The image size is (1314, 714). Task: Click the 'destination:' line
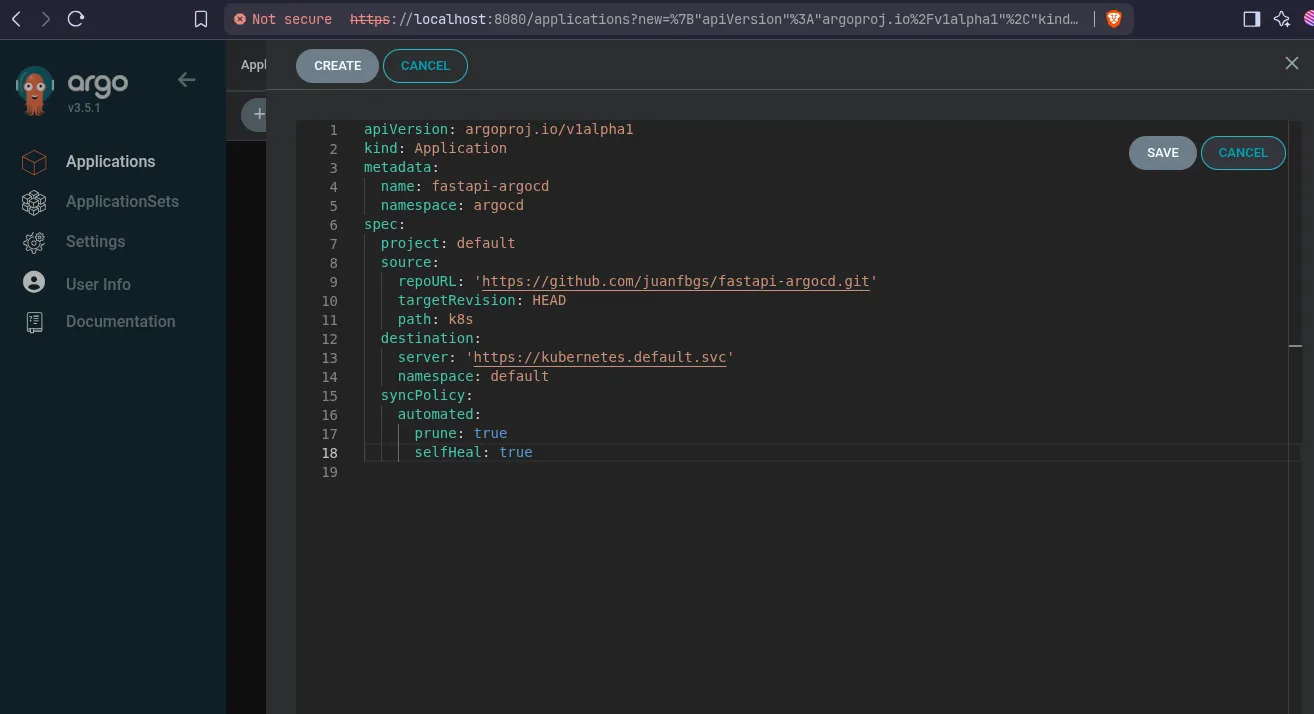431,339
